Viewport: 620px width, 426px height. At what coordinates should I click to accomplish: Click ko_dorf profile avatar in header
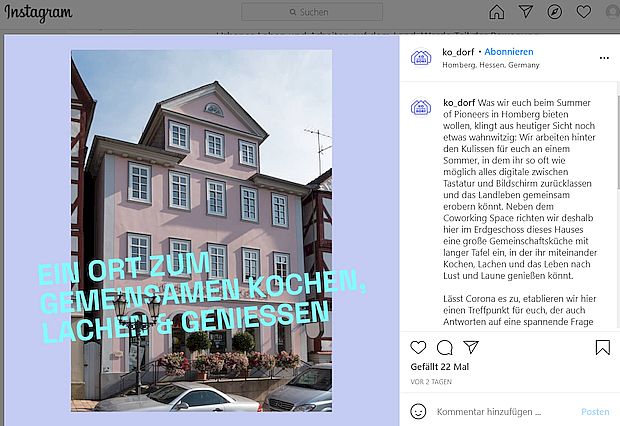(x=421, y=58)
